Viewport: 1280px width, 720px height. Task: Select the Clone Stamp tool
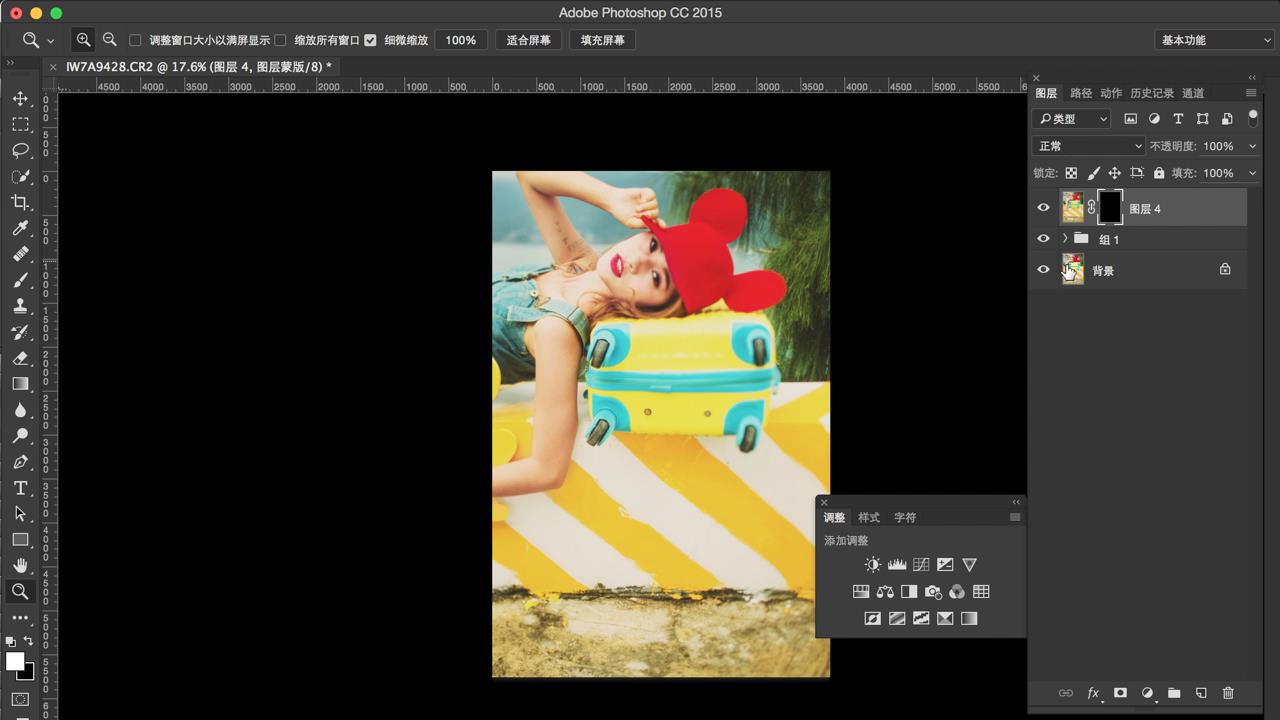(x=20, y=306)
